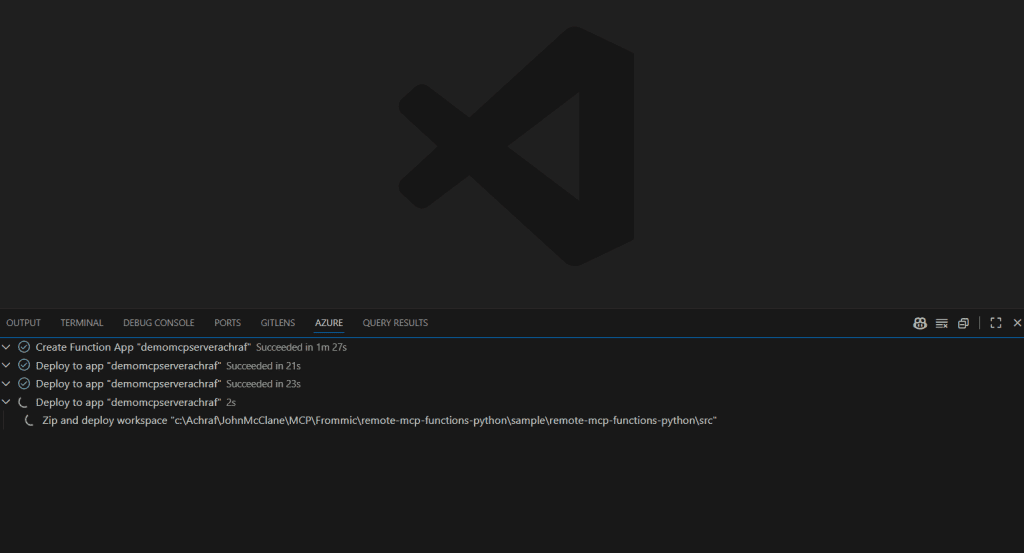Click spinner next to Zip and deploy workspace

coord(31,421)
